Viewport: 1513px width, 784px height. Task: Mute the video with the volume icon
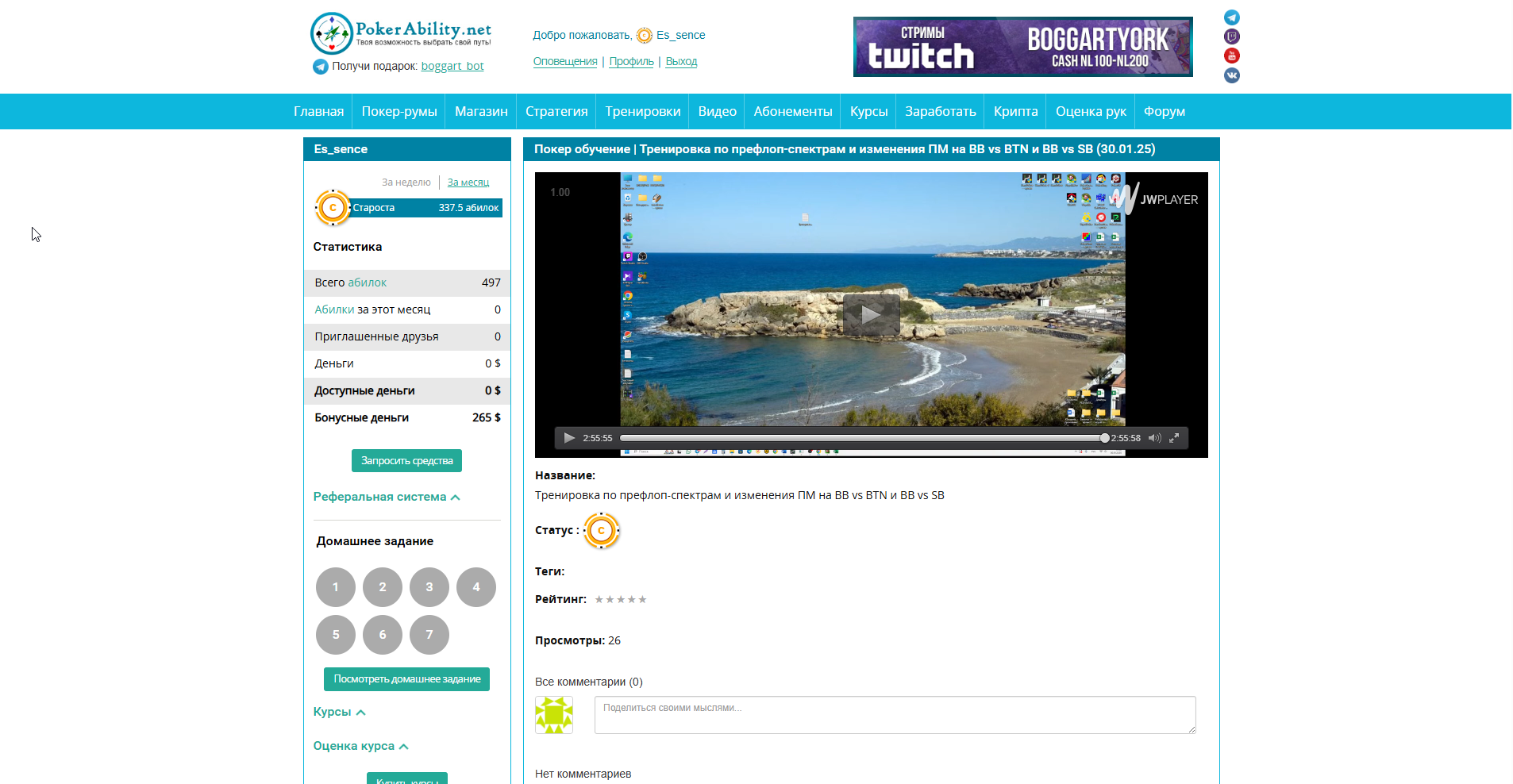(x=1154, y=438)
